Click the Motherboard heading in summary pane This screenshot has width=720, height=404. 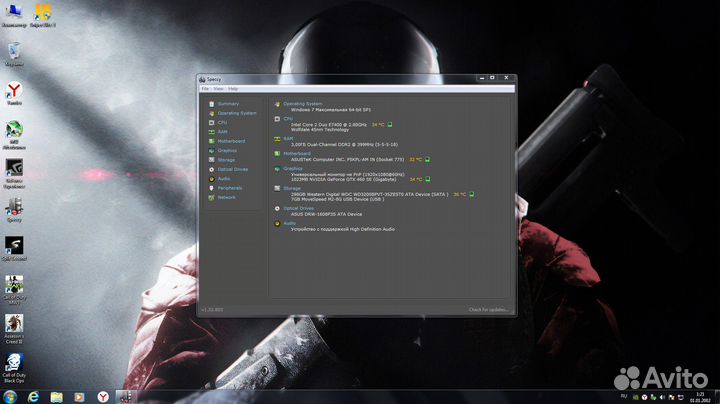(297, 154)
